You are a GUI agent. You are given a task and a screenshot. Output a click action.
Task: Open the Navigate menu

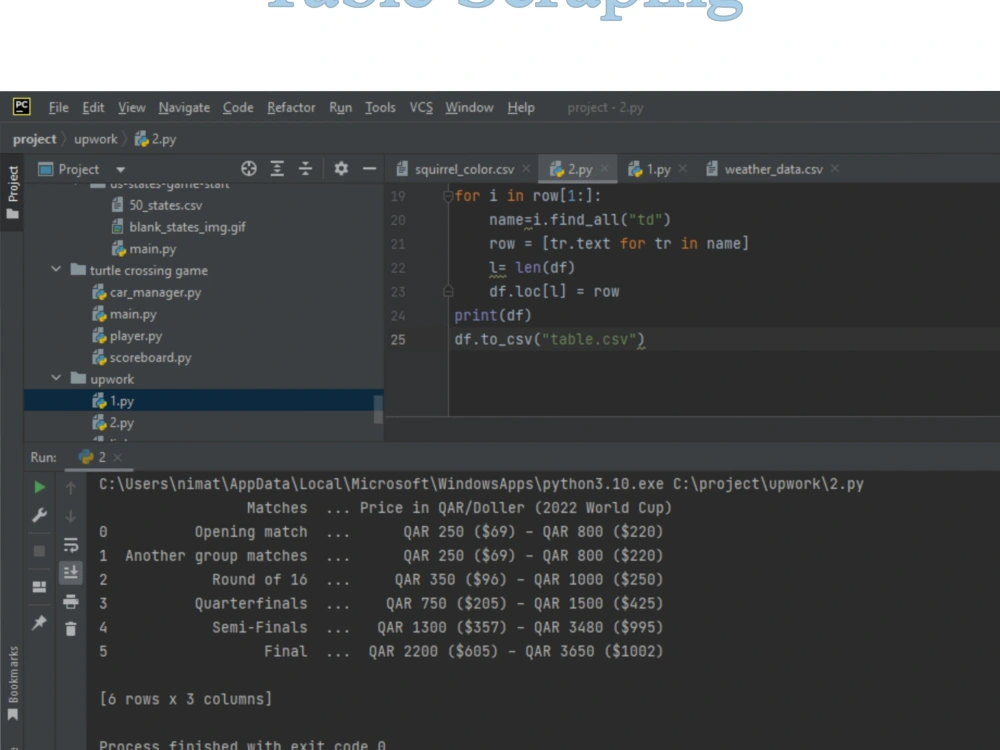click(x=184, y=108)
